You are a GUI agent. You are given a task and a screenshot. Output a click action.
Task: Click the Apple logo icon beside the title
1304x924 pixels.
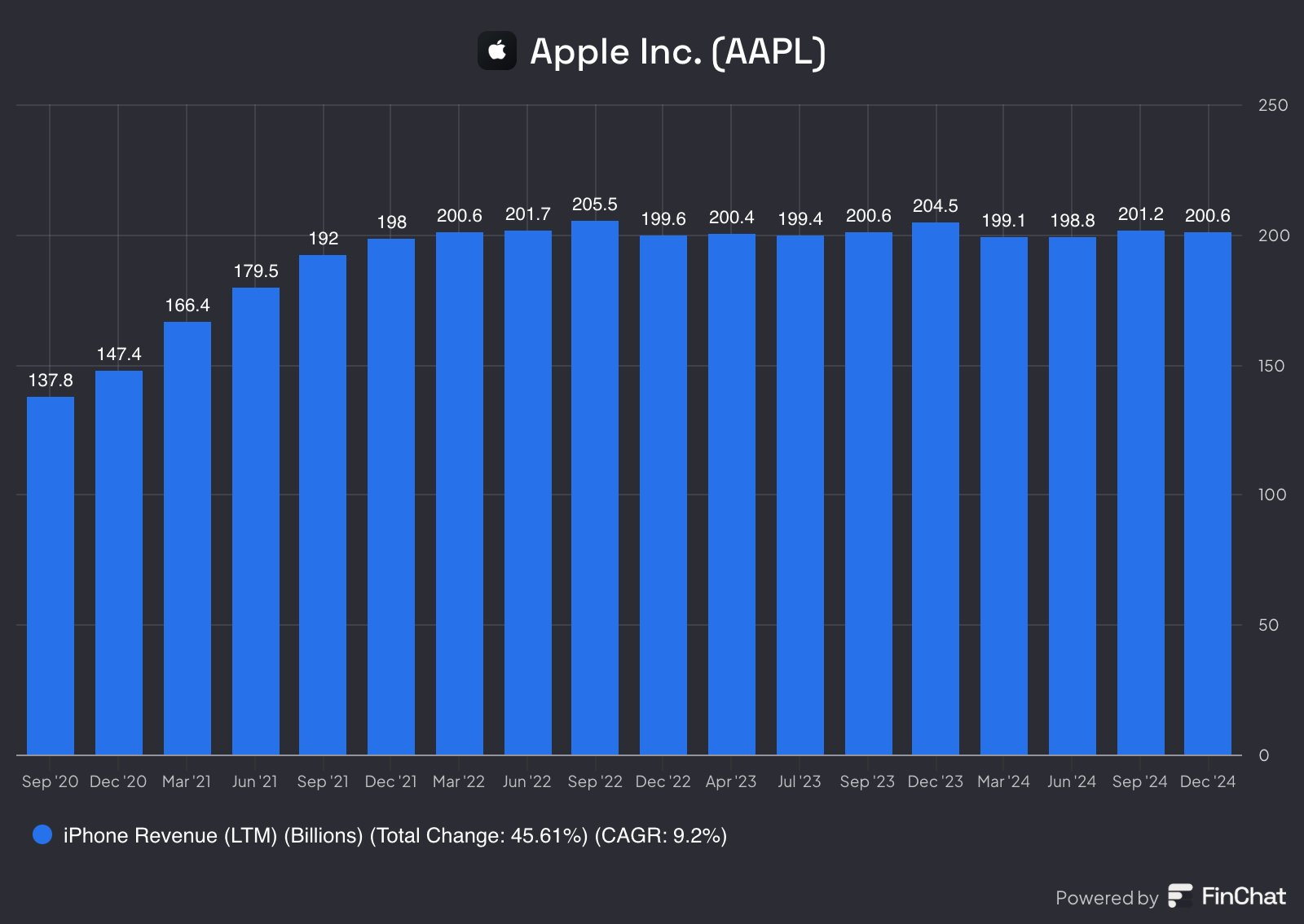(497, 51)
